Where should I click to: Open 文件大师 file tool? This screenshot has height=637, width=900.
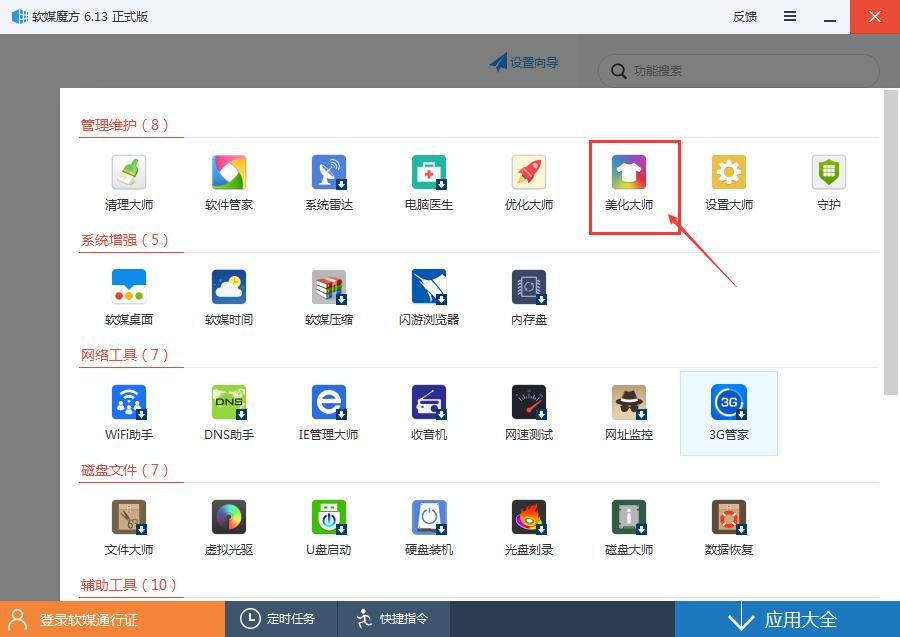[x=129, y=527]
